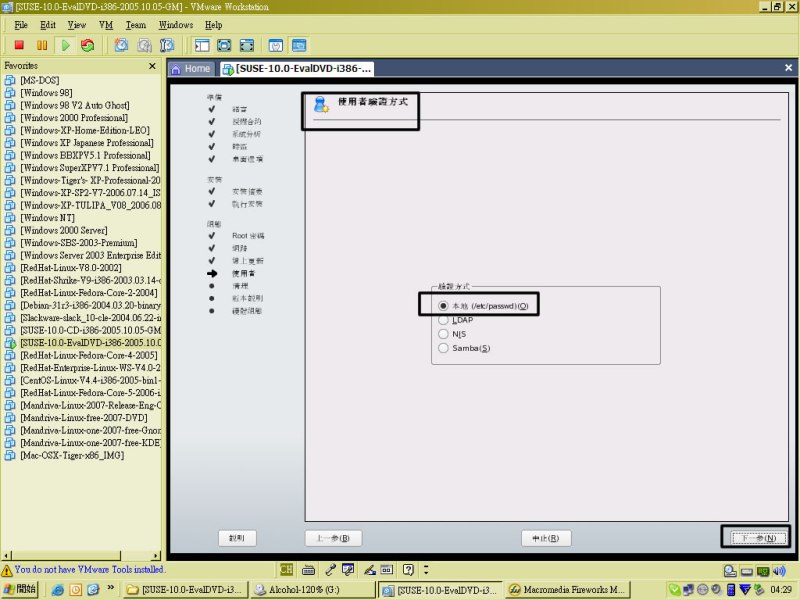Click the language bar help question icon
Image resolution: width=800 pixels, height=600 pixels.
[x=408, y=570]
